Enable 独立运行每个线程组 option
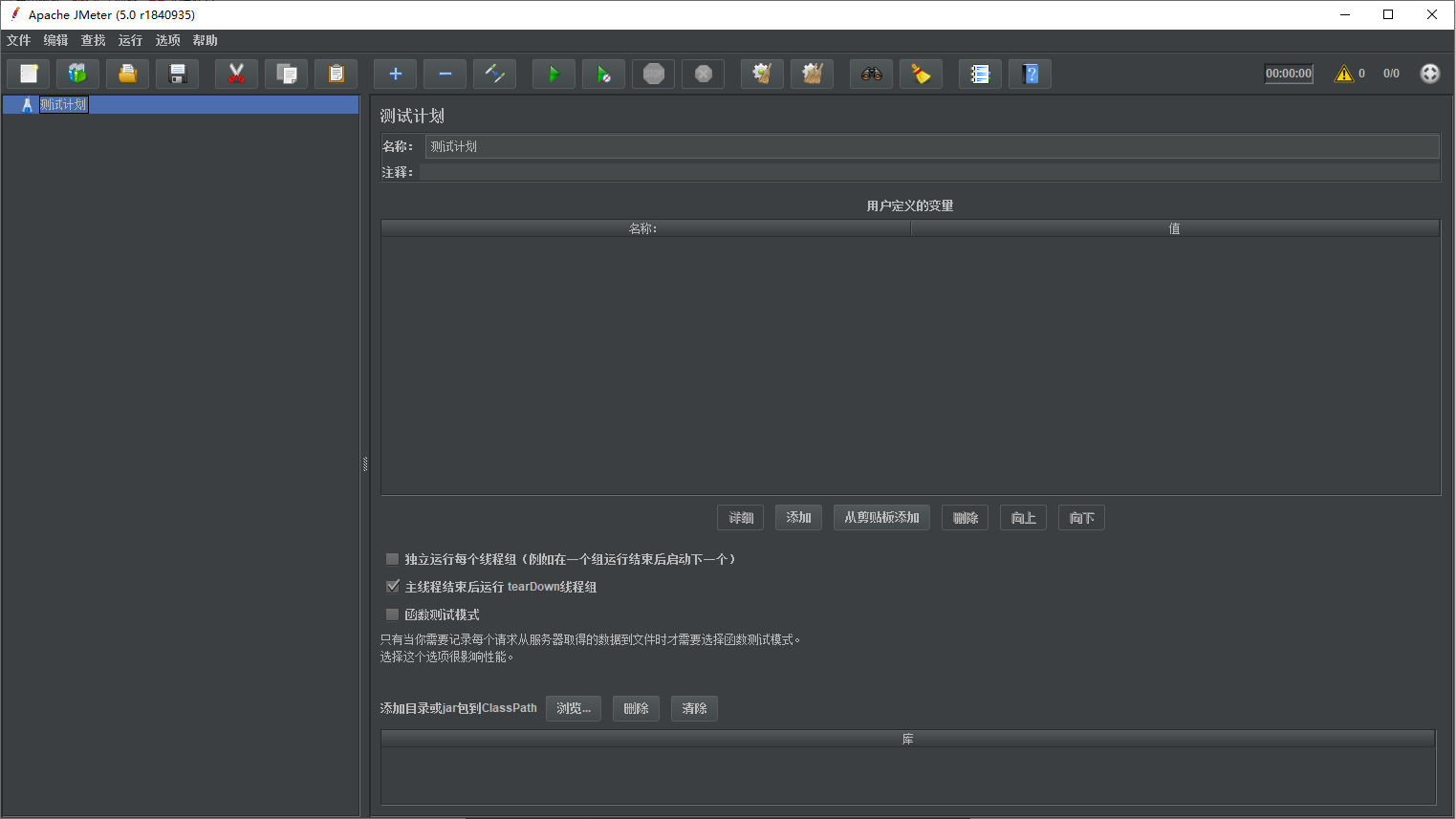 [x=392, y=558]
